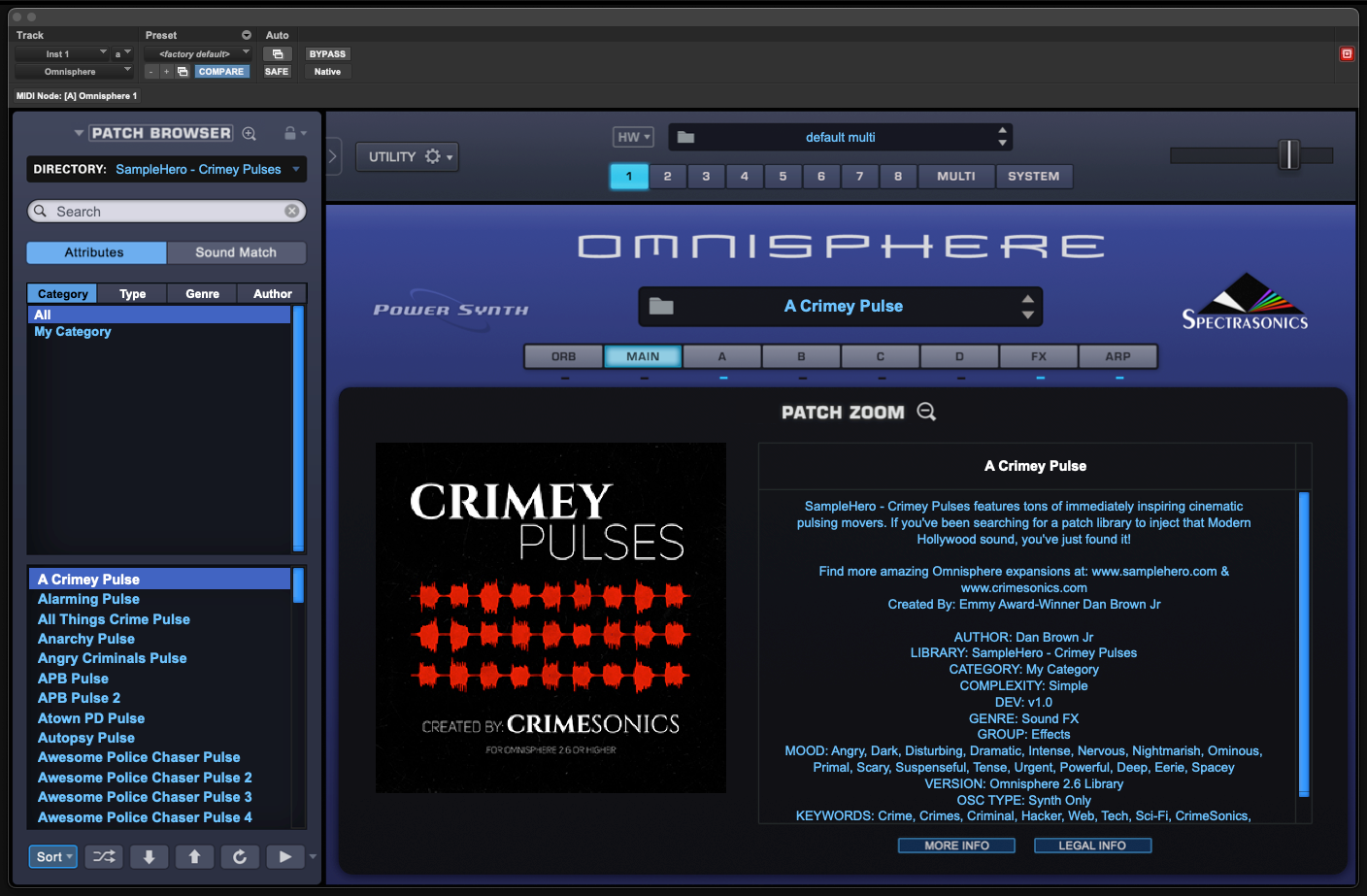Select part 1 tab

(x=629, y=176)
